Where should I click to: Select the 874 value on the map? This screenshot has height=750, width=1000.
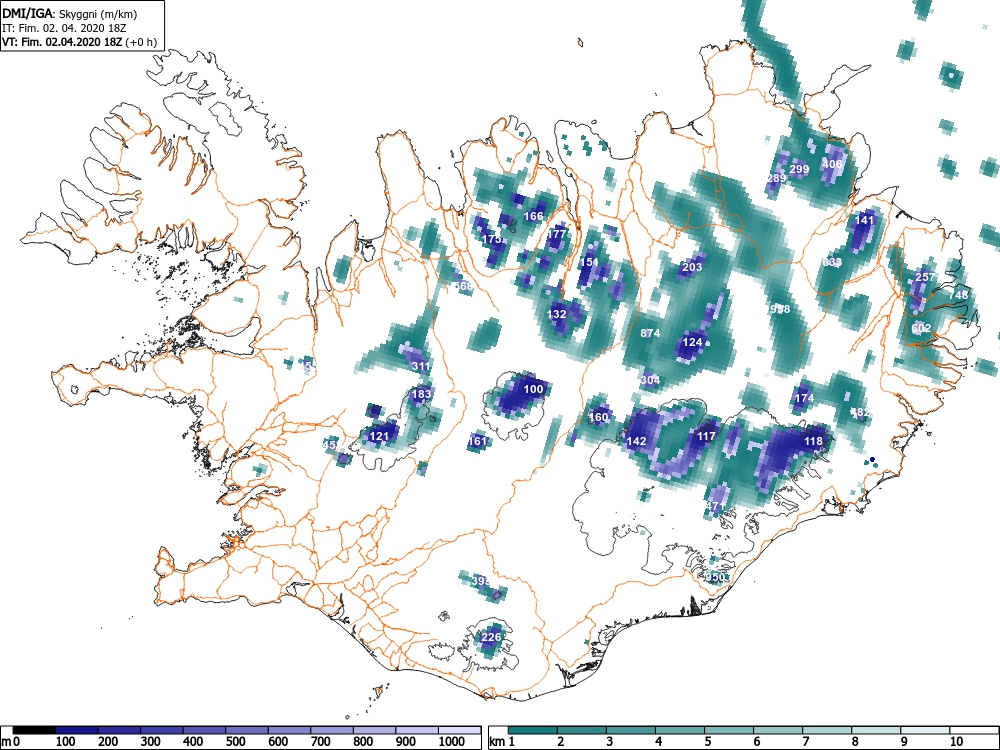650,333
